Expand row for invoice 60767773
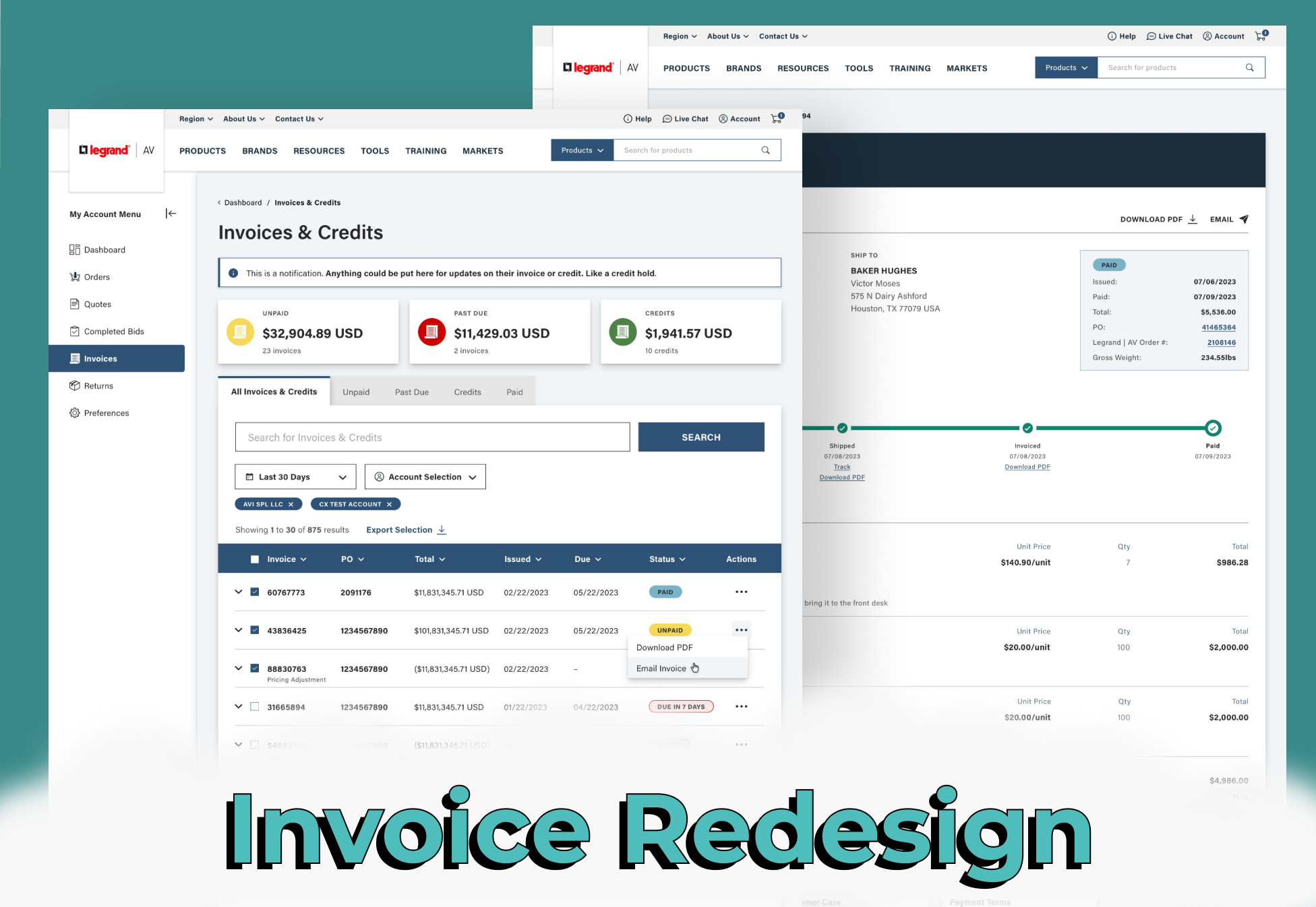The width and height of the screenshot is (1316, 907). pos(238,592)
